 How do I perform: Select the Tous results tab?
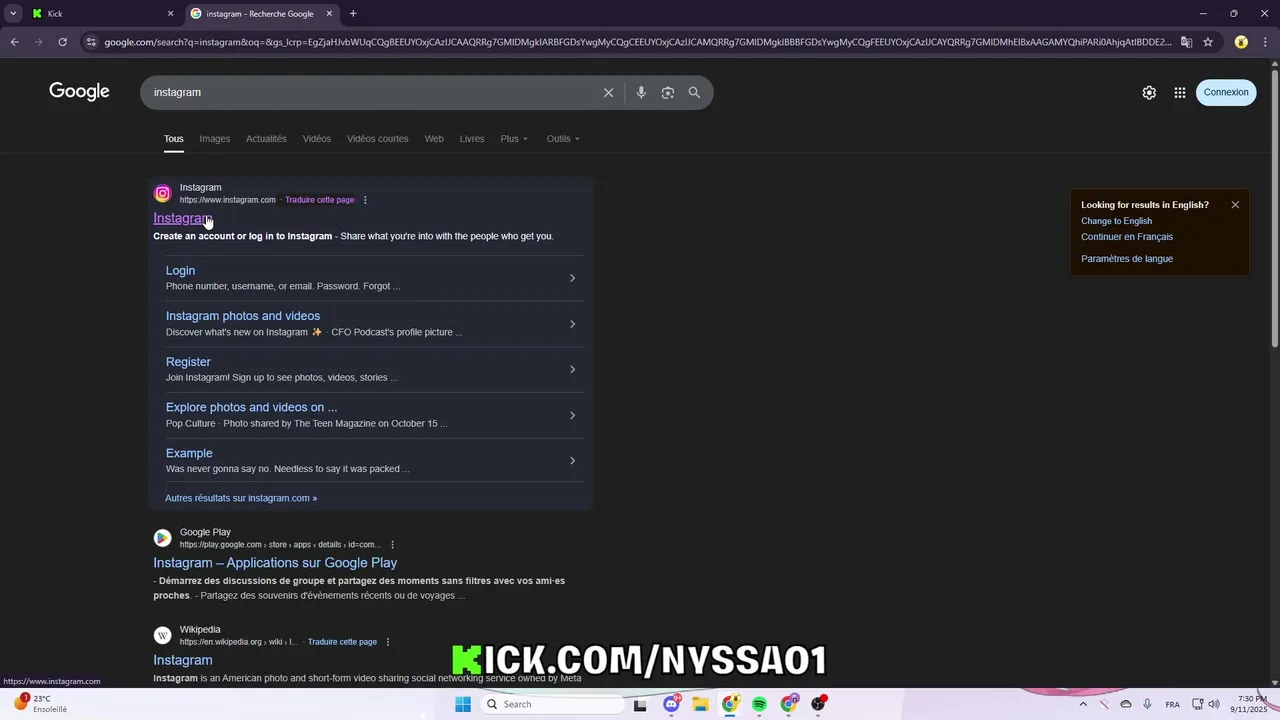pos(174,139)
